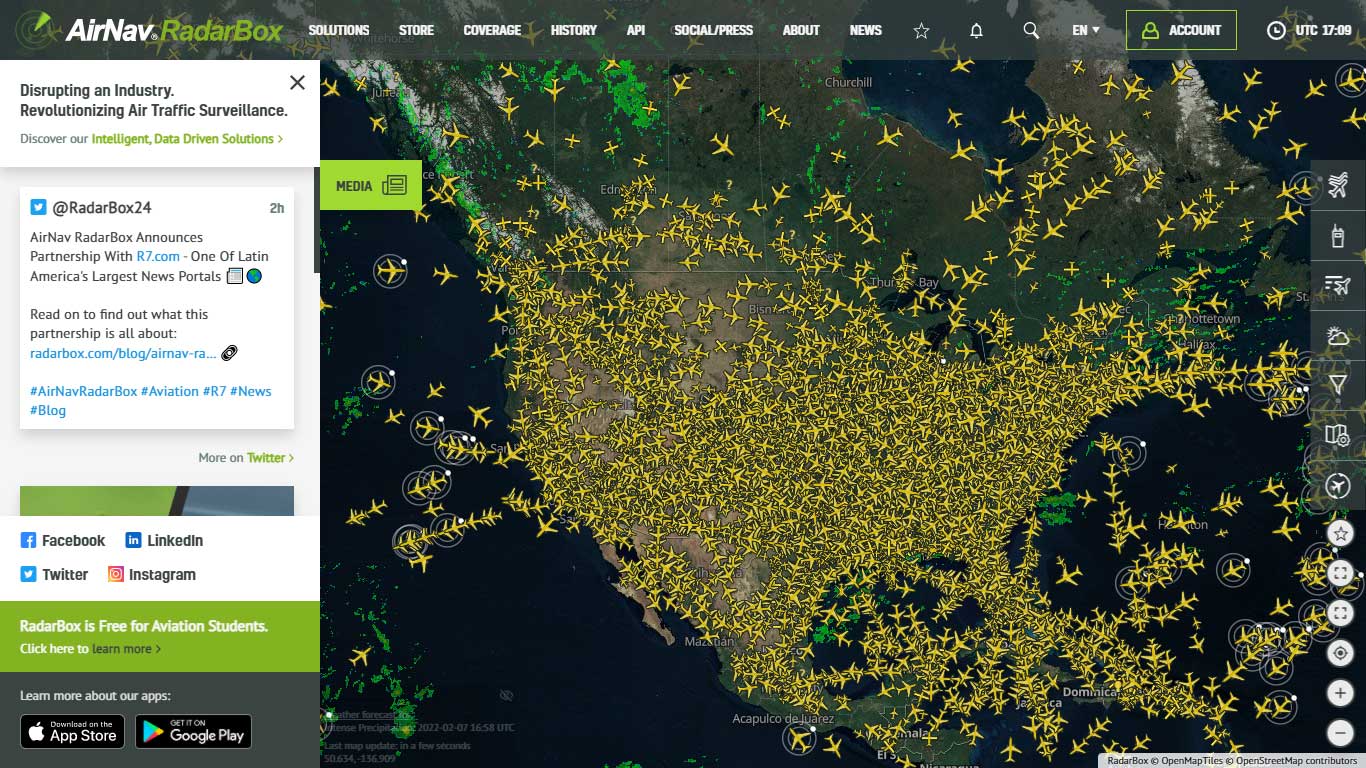Click the #Aviation hashtag
Viewport: 1366px width, 768px height.
170,391
